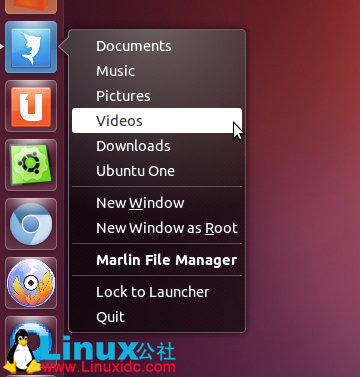Select New Window as Root

coord(157,228)
